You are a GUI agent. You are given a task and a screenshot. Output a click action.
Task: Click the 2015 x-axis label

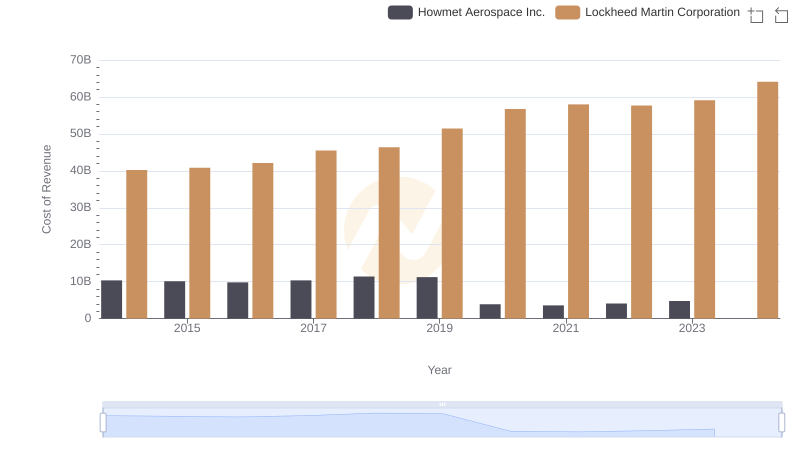(187, 328)
